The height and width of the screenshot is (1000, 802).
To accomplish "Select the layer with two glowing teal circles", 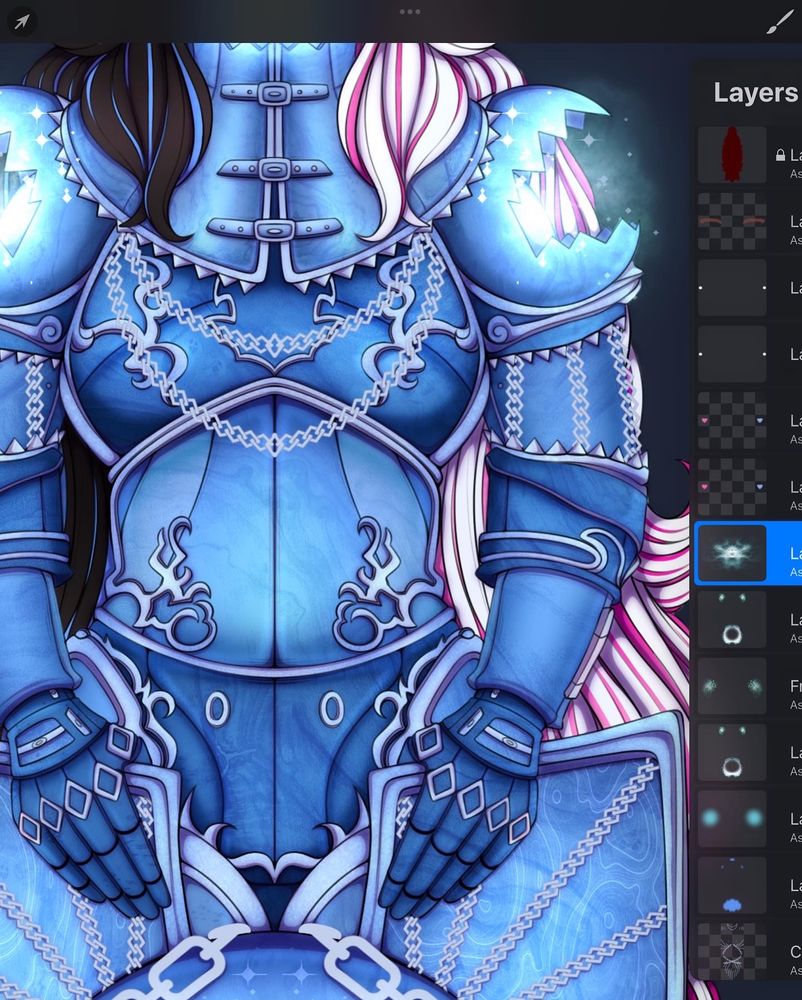I will pyautogui.click(x=732, y=818).
